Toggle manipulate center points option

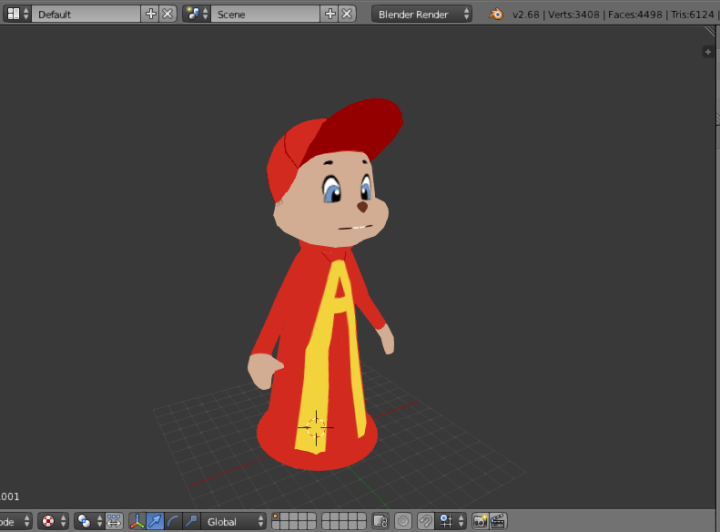[114, 521]
